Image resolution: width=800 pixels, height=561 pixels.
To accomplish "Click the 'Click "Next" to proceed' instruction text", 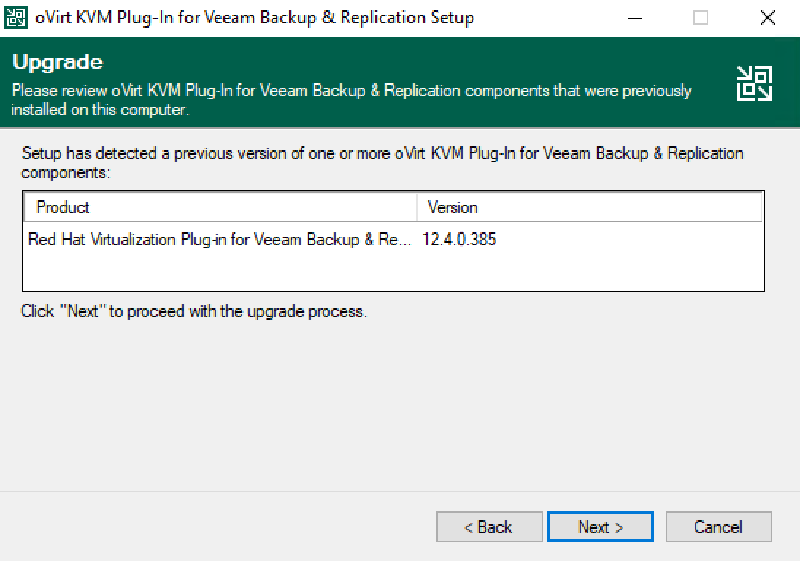I will (x=194, y=311).
